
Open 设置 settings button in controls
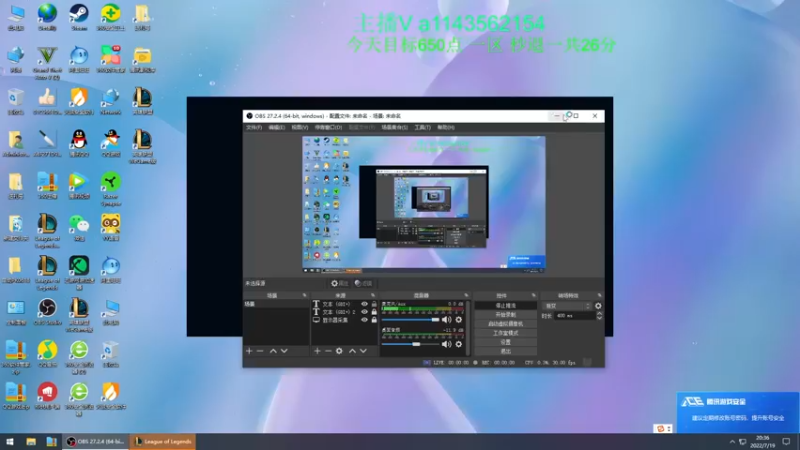506,342
